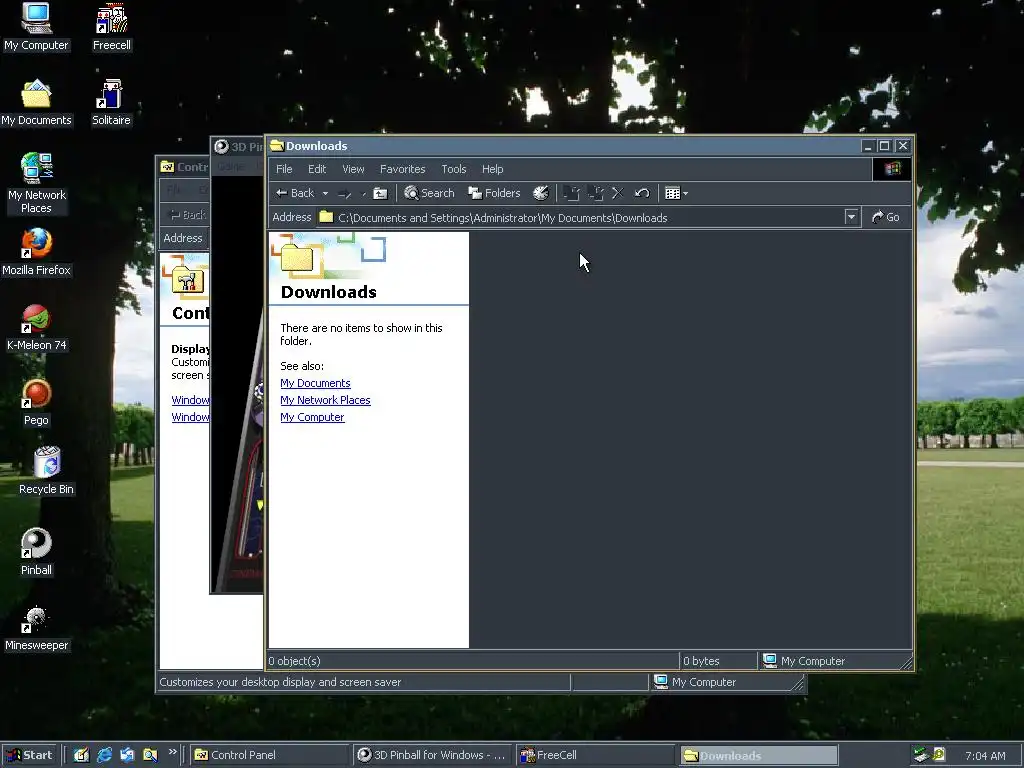Viewport: 1024px width, 768px height.
Task: Open the File menu
Action: [x=284, y=169]
